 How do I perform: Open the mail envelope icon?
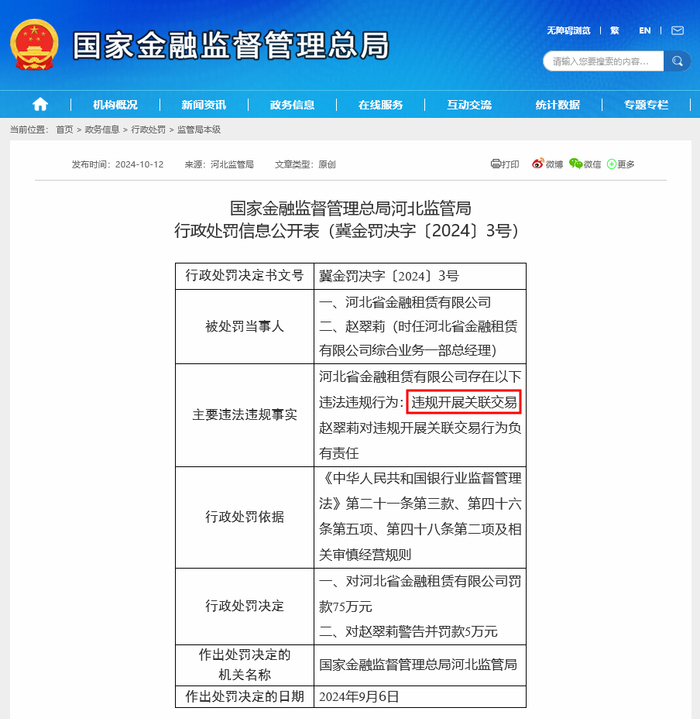pyautogui.click(x=678, y=30)
